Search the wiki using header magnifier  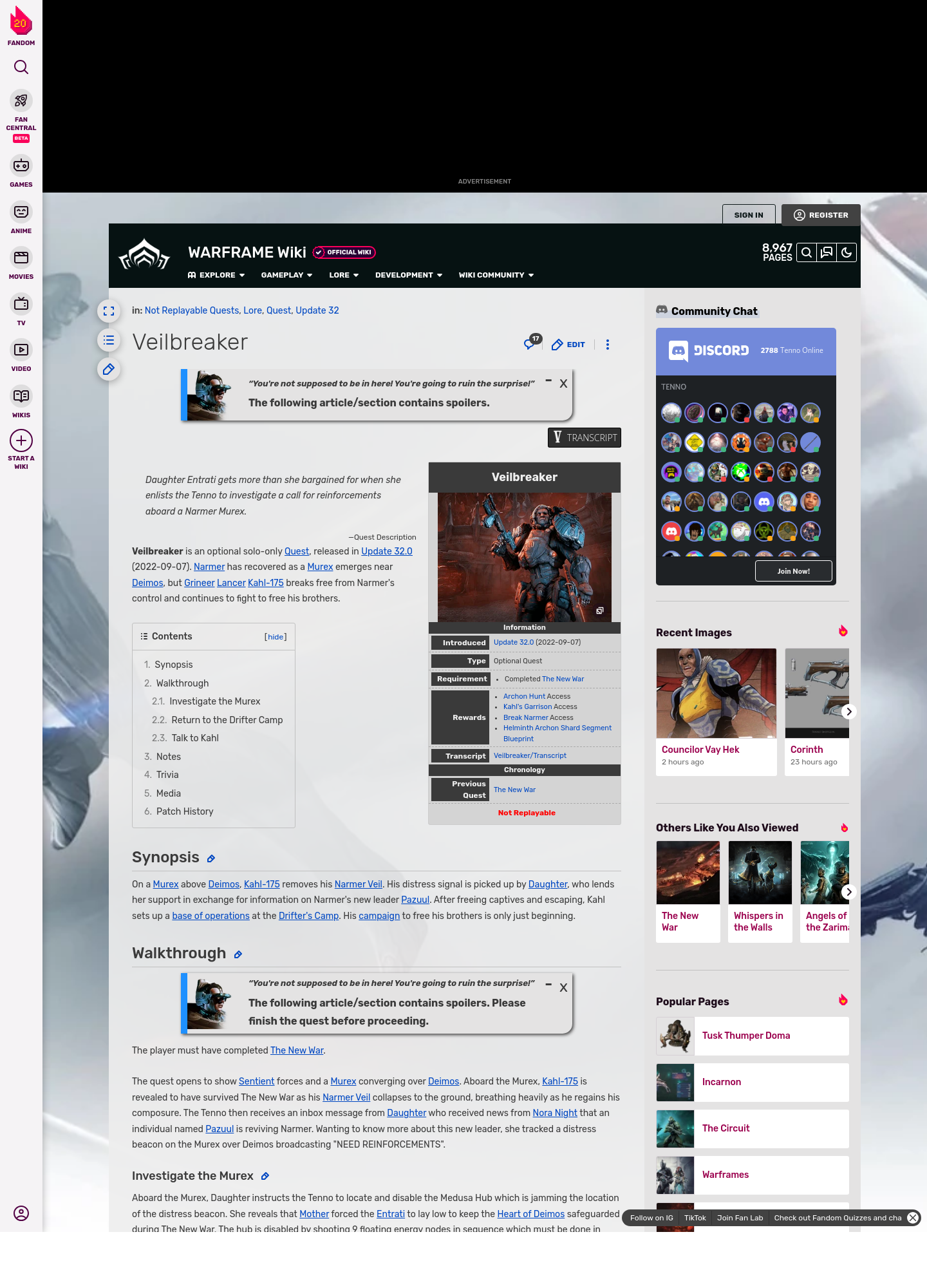(x=807, y=252)
